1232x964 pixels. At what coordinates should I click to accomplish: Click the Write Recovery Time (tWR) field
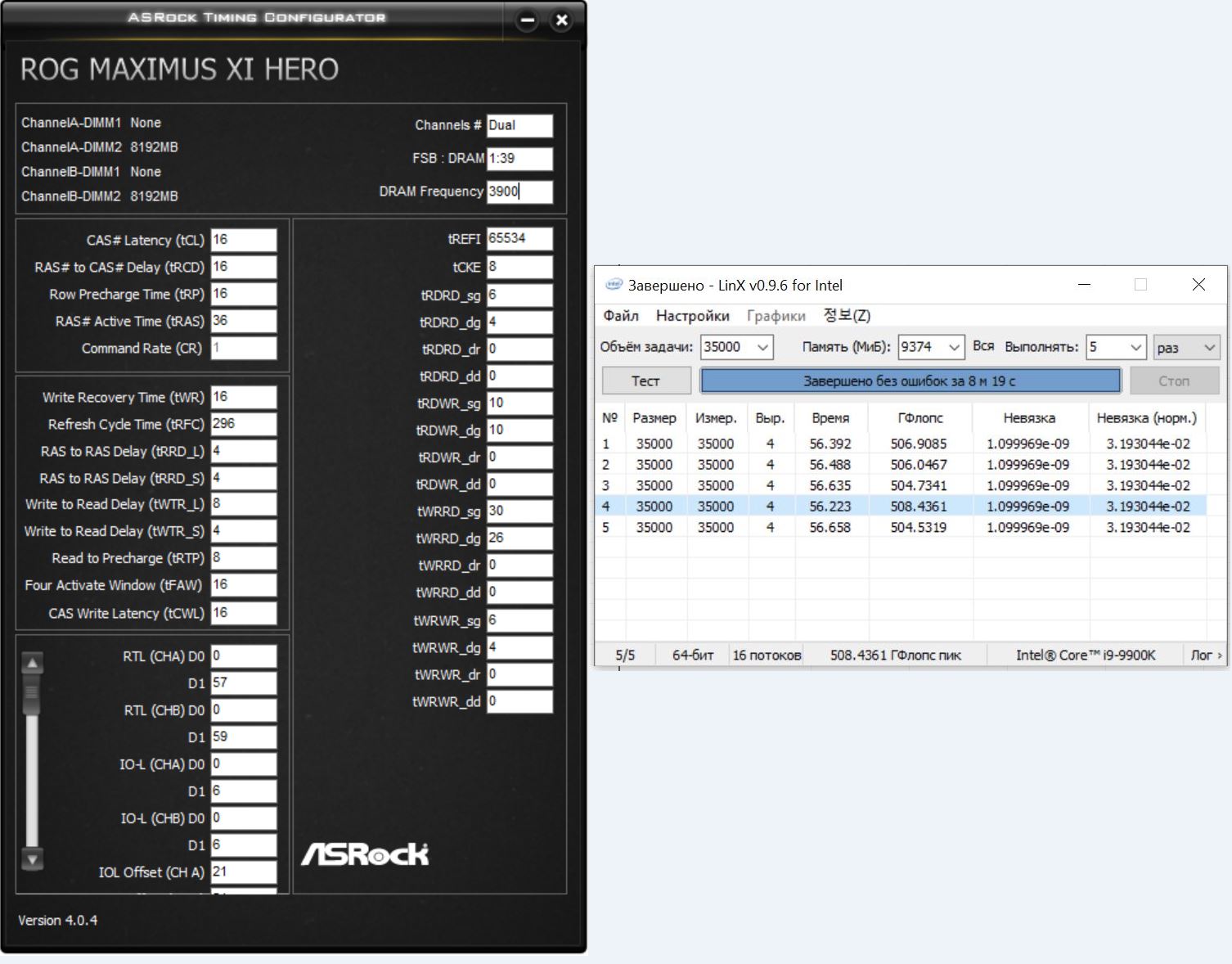point(244,397)
